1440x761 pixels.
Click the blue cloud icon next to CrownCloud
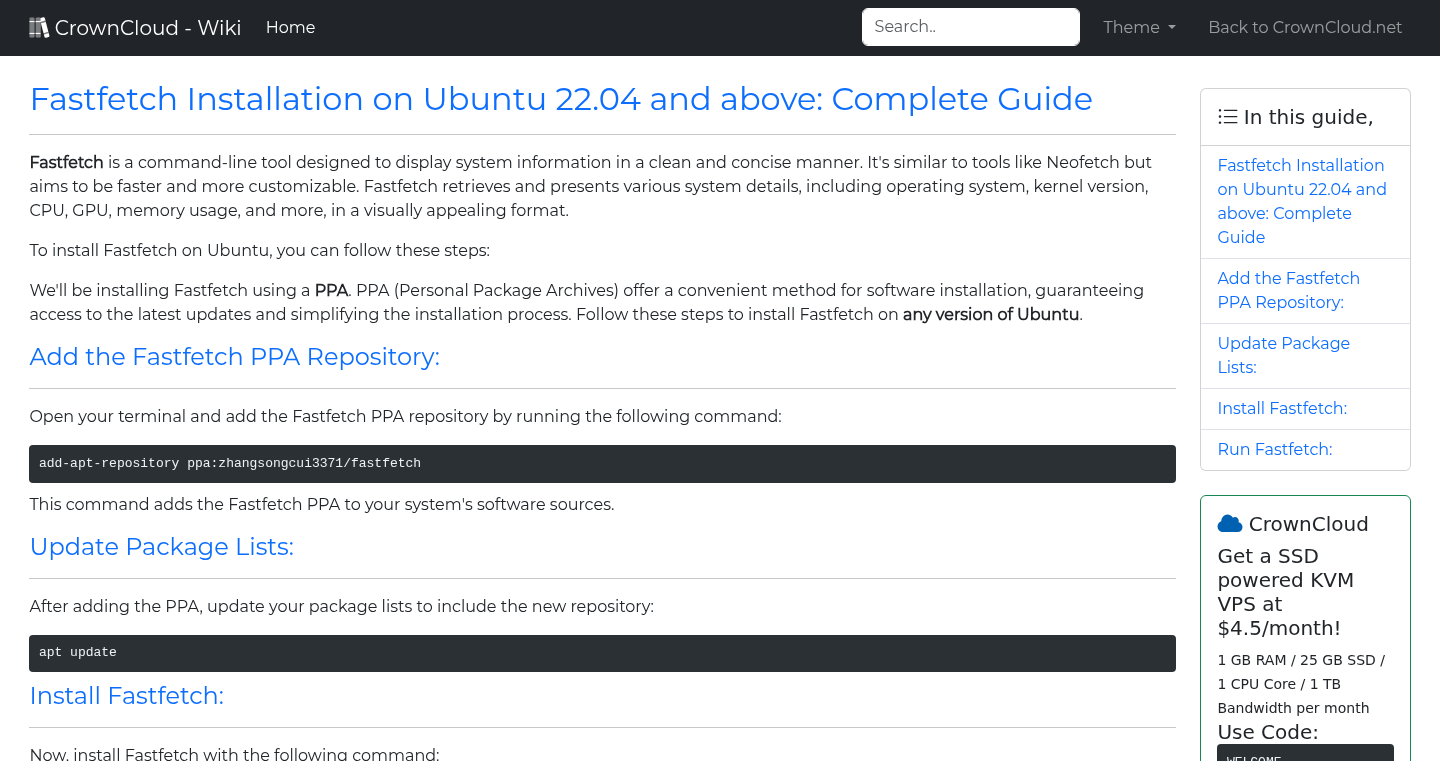[x=1229, y=522]
